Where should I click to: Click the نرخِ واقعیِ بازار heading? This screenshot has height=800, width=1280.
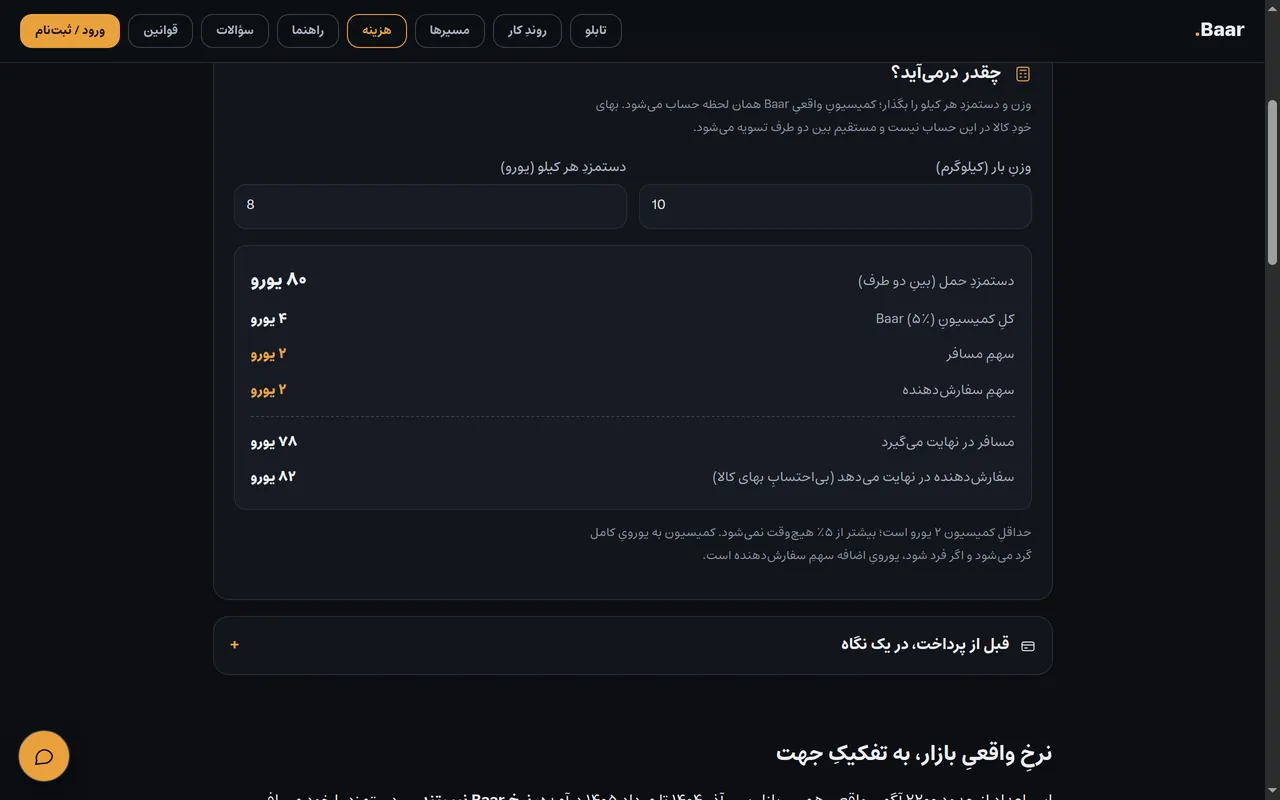click(914, 753)
